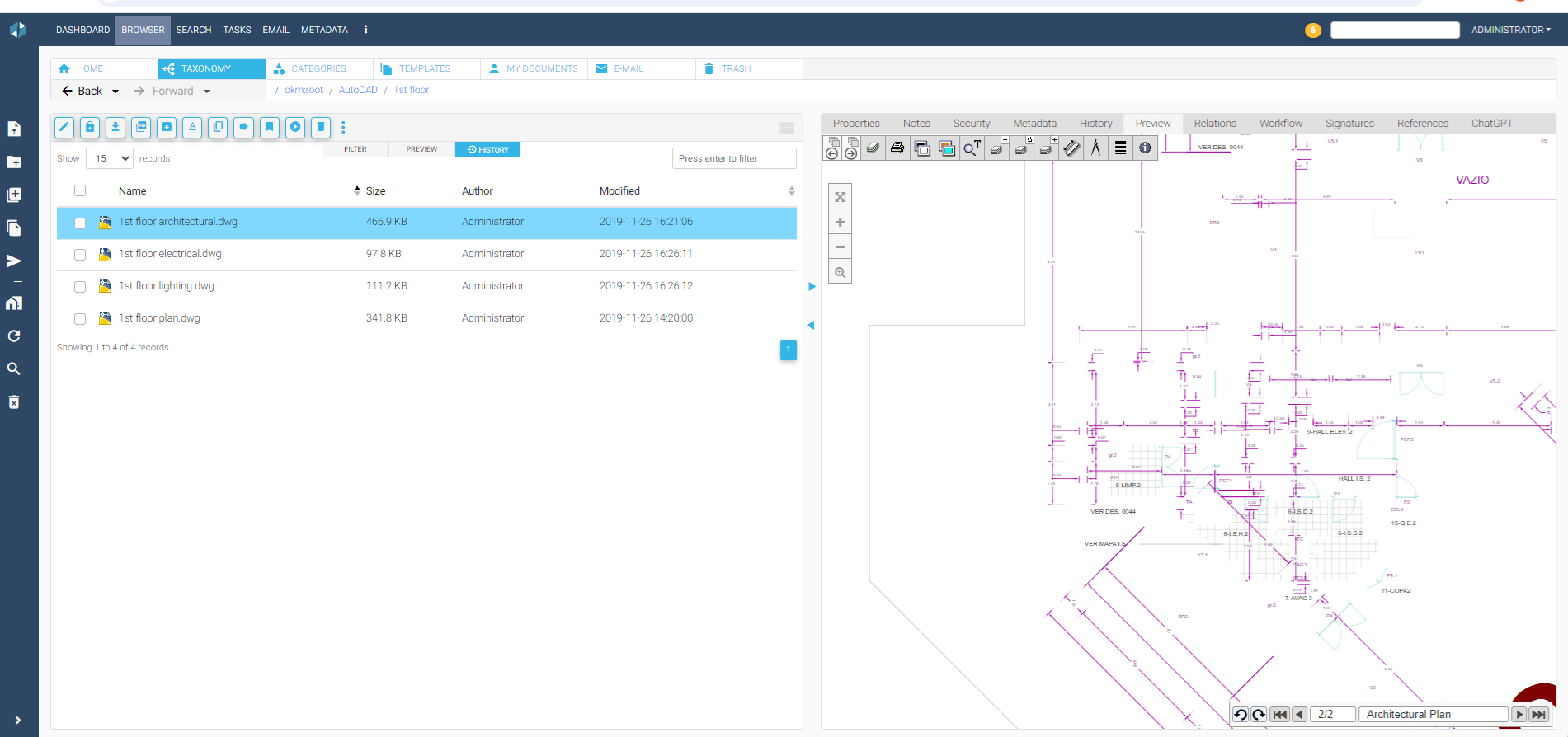The height and width of the screenshot is (737, 1568).
Task: Click the bookmark icon in toolbar
Action: click(270, 127)
